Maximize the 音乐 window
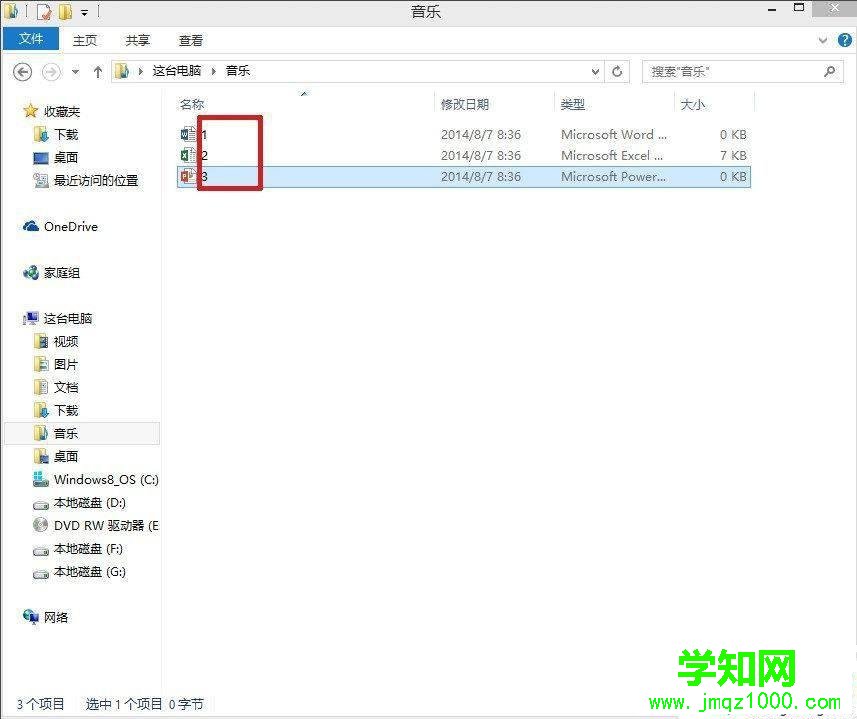Image resolution: width=857 pixels, height=719 pixels. (799, 8)
